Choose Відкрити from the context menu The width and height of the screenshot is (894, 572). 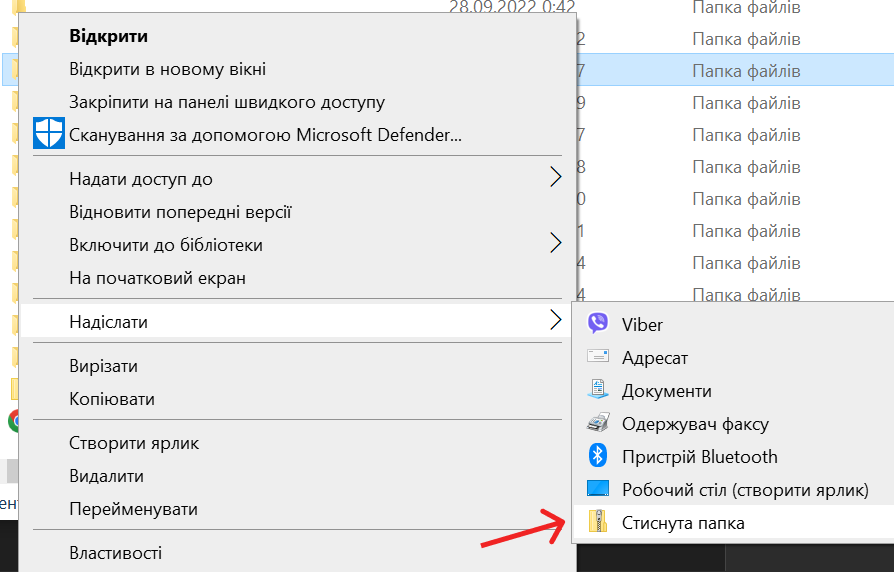coord(108,36)
